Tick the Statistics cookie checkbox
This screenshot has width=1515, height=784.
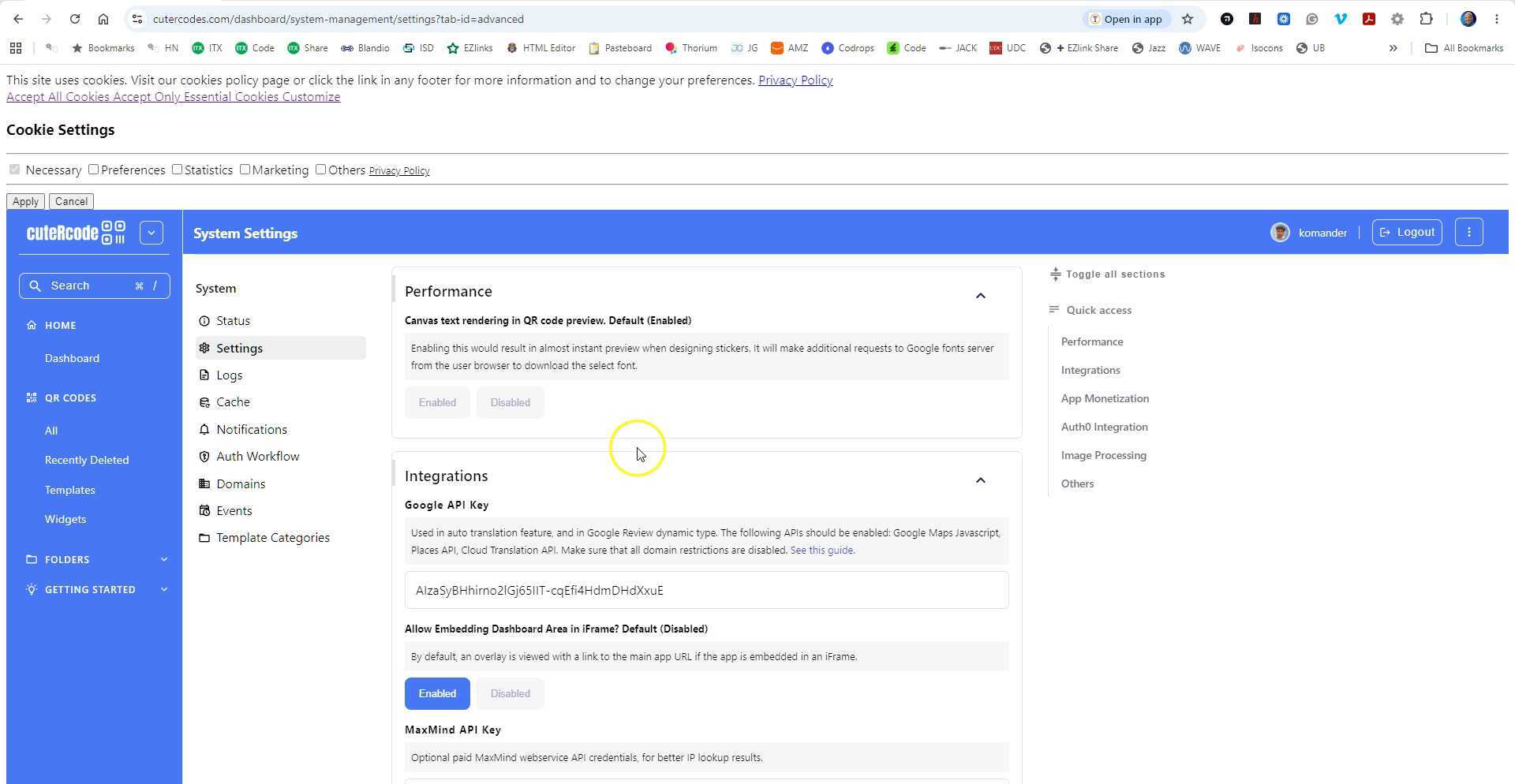177,170
